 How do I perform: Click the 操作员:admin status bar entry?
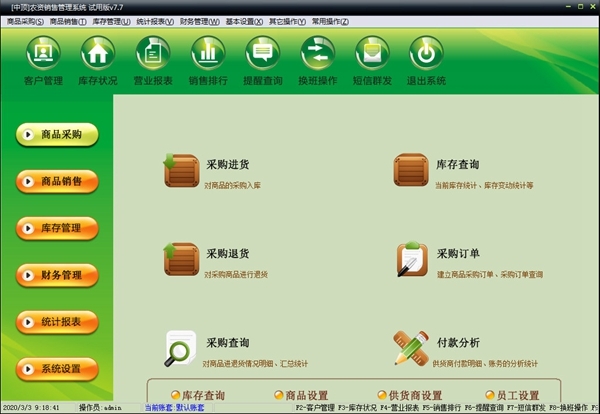pyautogui.click(x=100, y=408)
